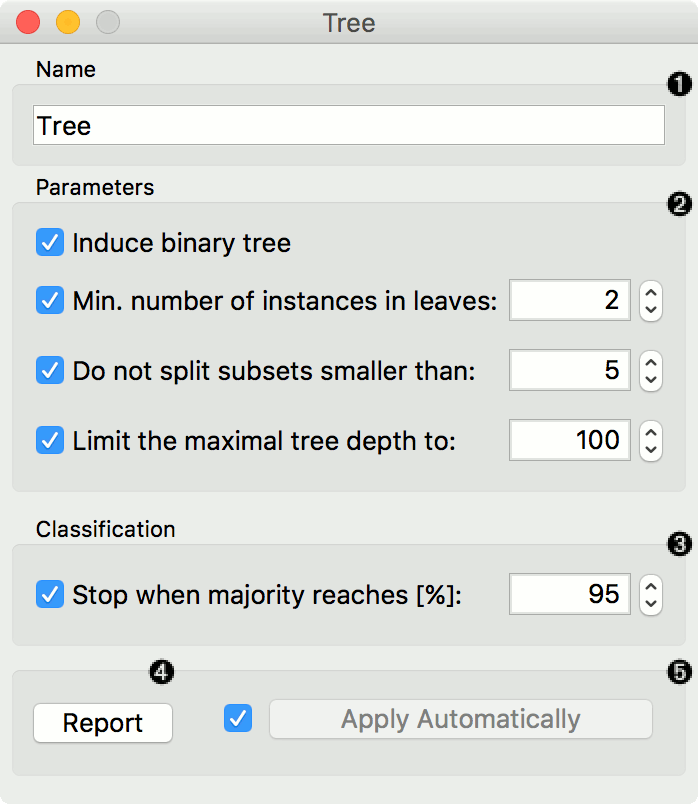
Task: Decrease the split subsets minimum size
Action: tap(651, 379)
